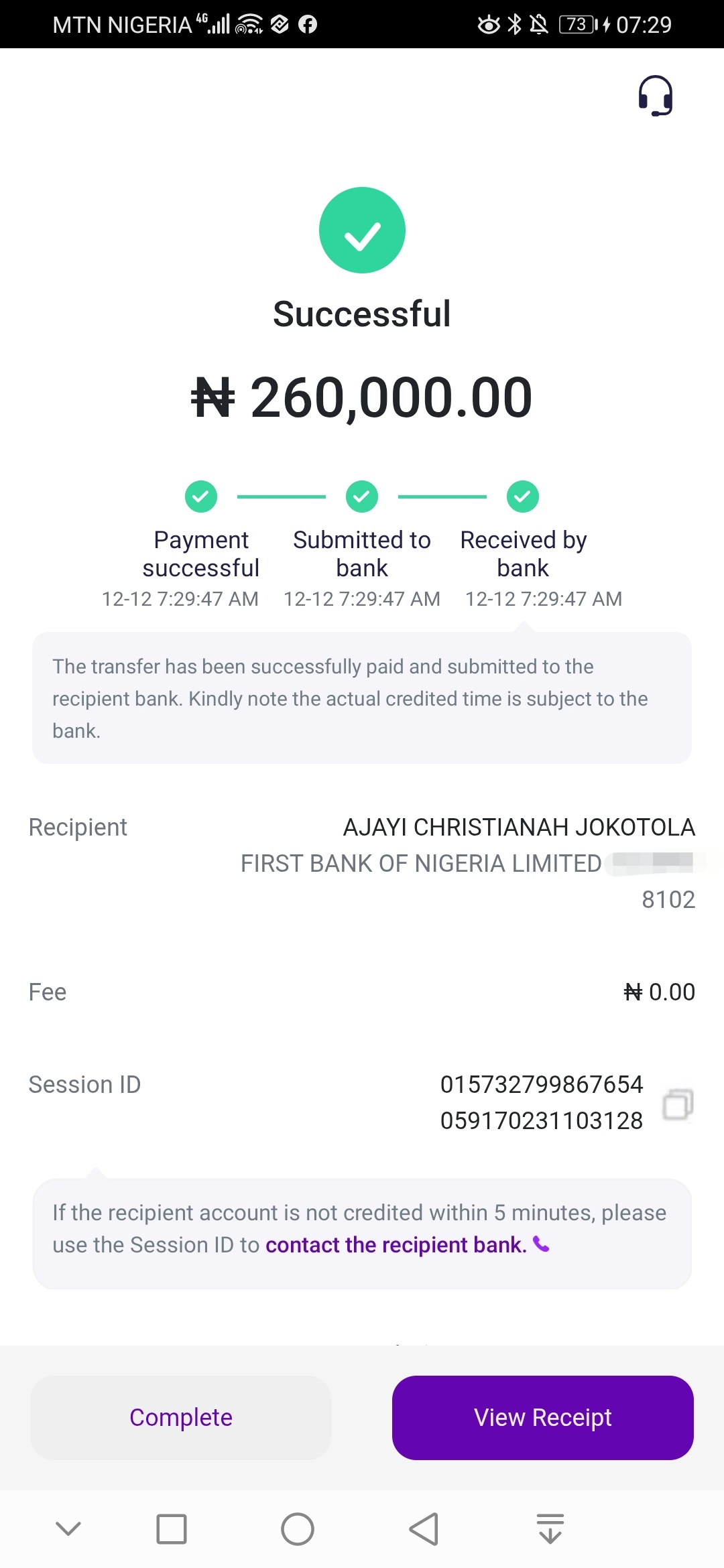Screen dimensions: 724x1568
Task: Copy the Session ID number
Action: (678, 1104)
